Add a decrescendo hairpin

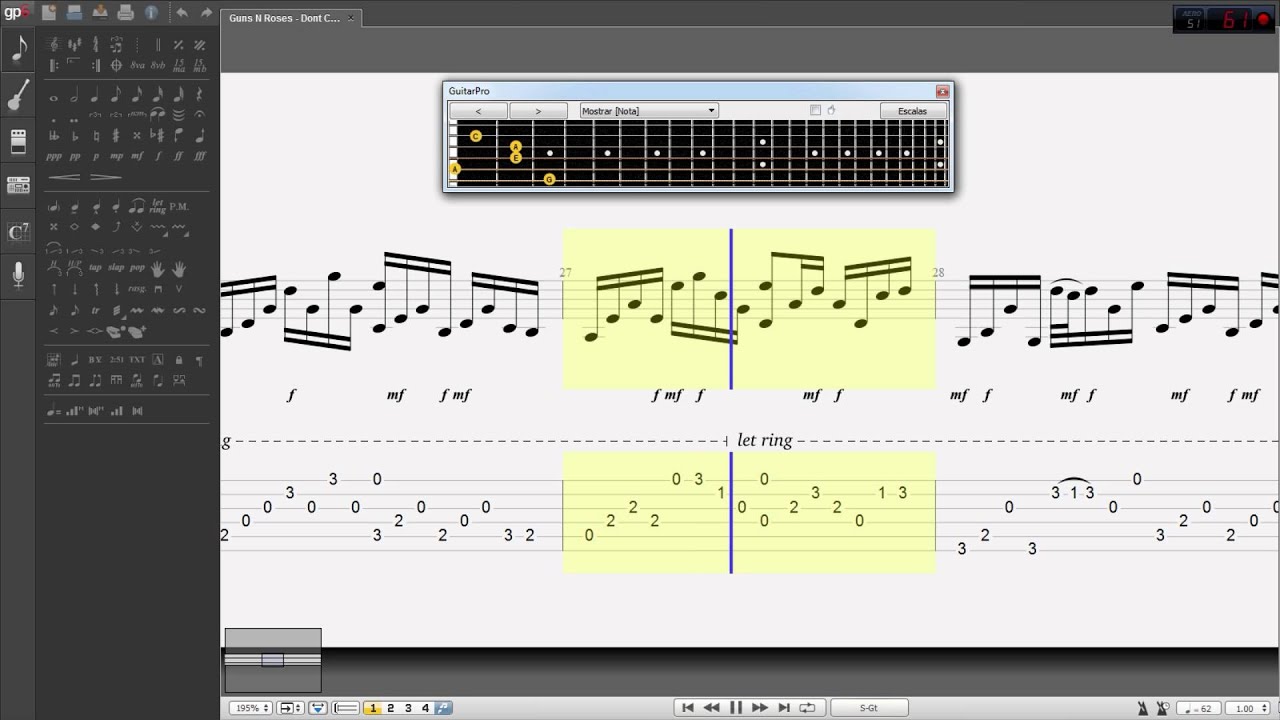(106, 177)
